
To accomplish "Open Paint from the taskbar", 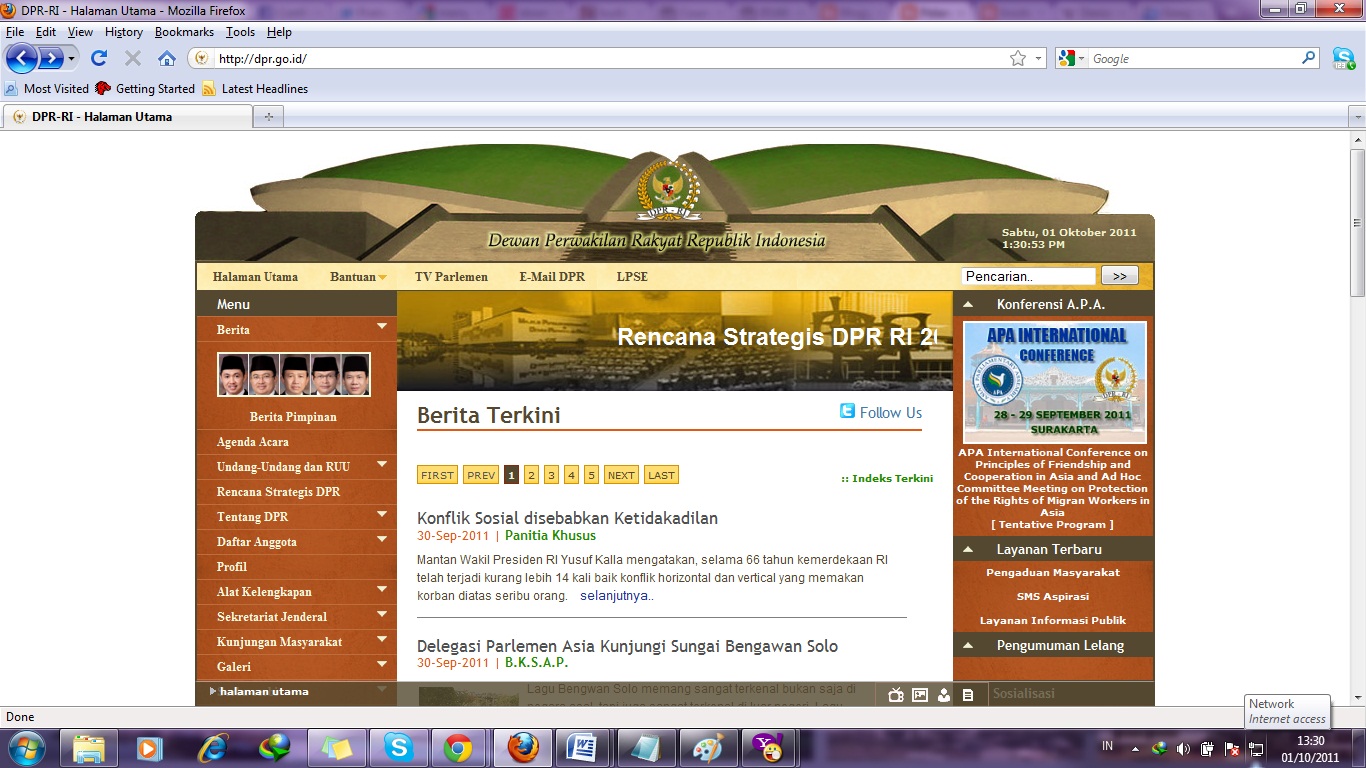I will click(x=707, y=747).
